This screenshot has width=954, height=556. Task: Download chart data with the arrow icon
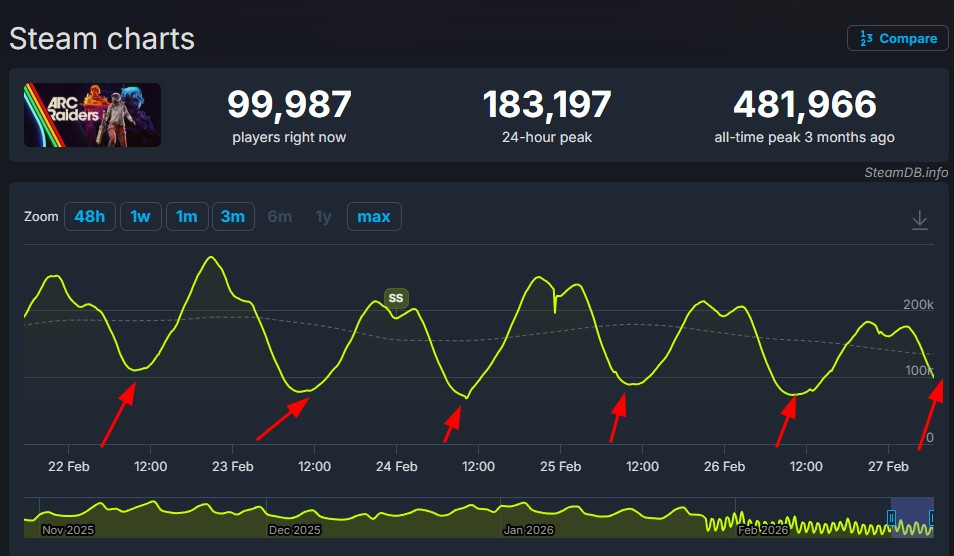click(919, 220)
